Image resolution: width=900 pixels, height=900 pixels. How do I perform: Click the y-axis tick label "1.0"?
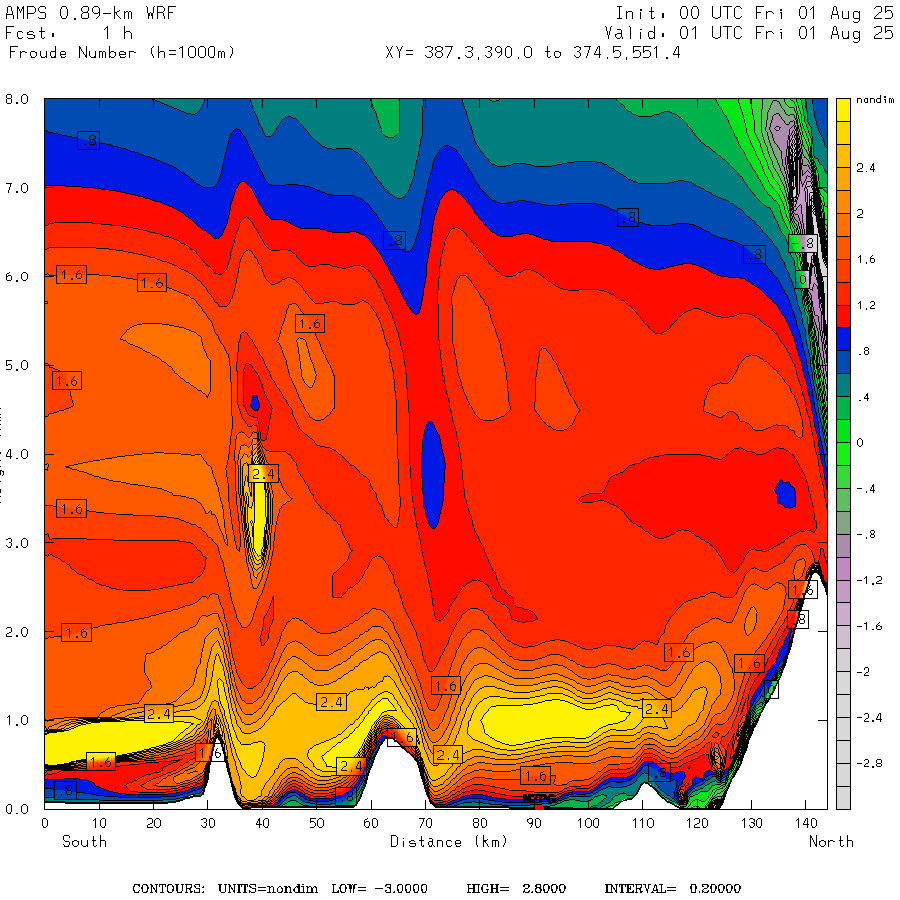(x=17, y=720)
